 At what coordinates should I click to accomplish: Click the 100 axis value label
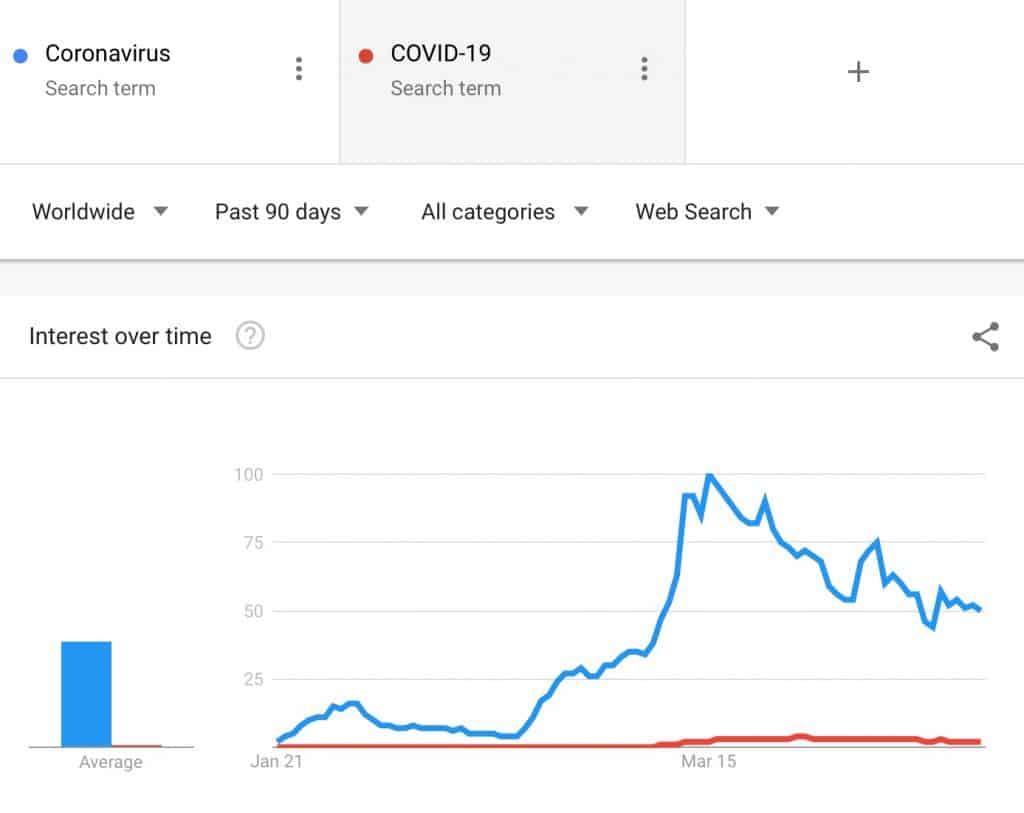(248, 475)
